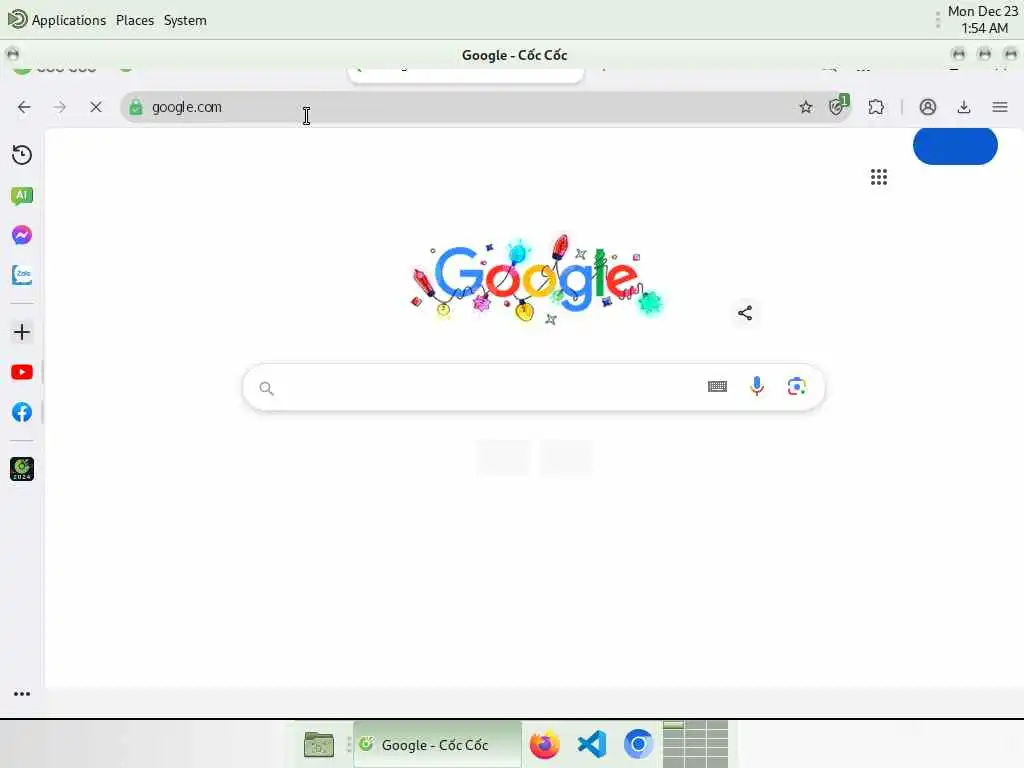Open the Downloads arrow icon
The image size is (1024, 768).
(x=963, y=107)
